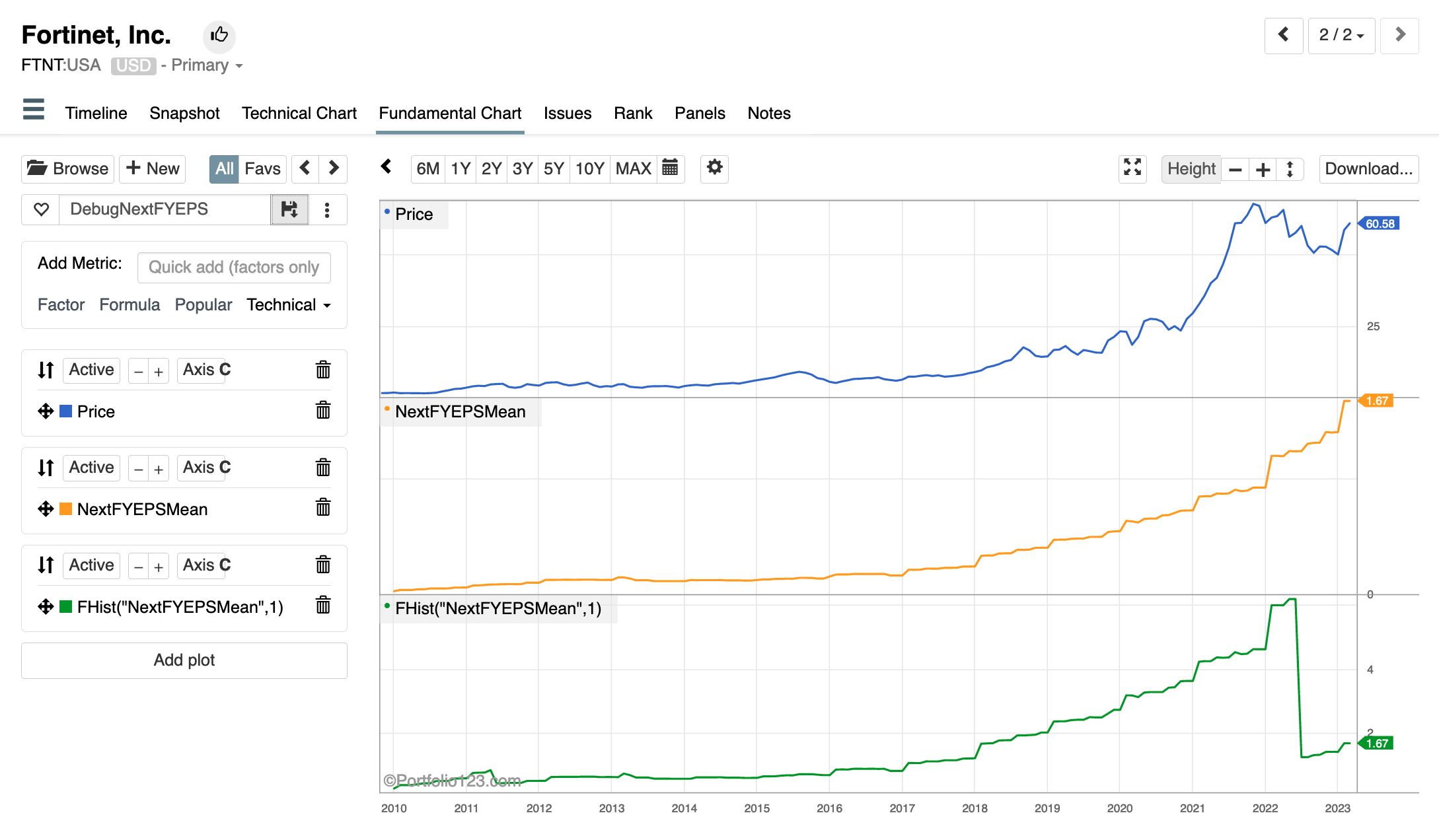The height and width of the screenshot is (840, 1439).
Task: Switch to the Technical Chart tab
Action: (x=299, y=113)
